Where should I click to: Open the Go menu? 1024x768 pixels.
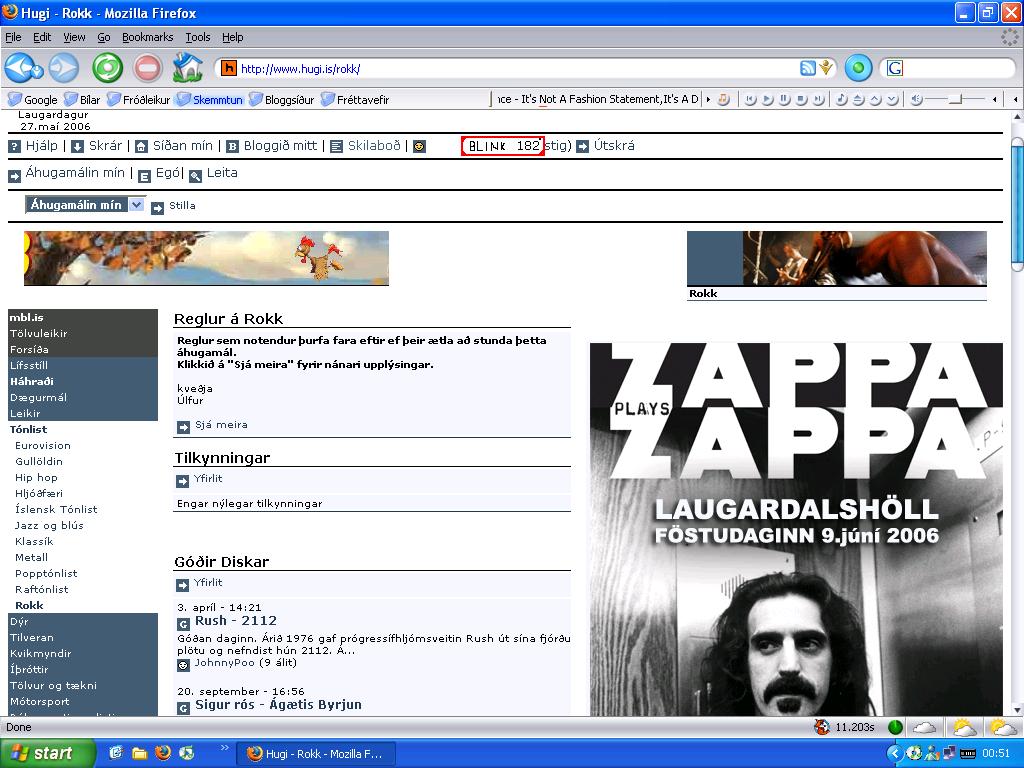[103, 37]
